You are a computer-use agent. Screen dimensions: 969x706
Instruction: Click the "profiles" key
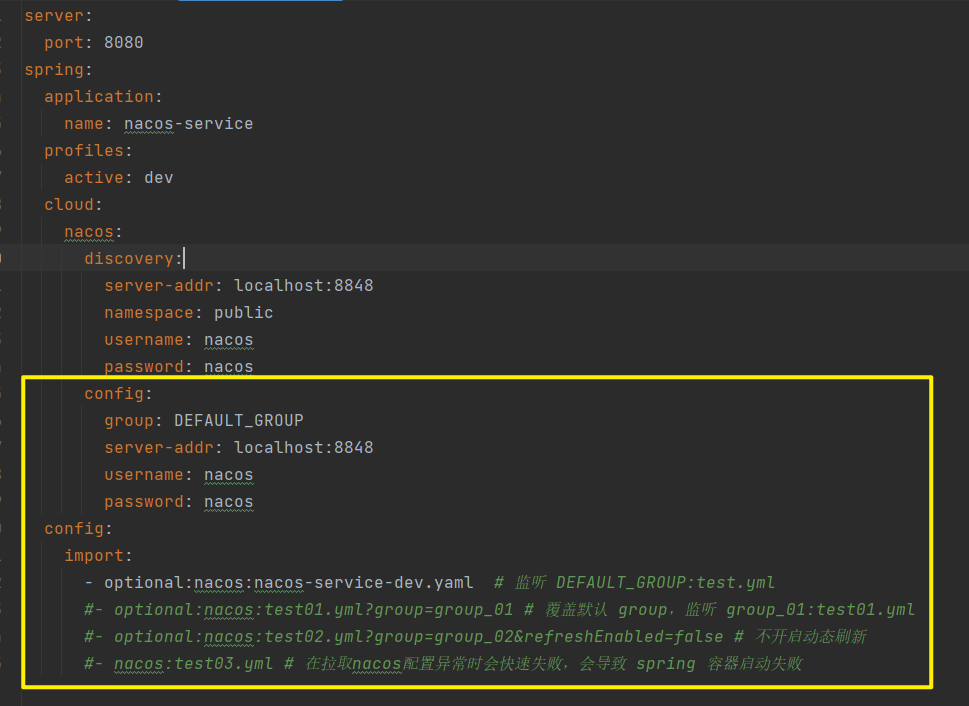[83, 150]
